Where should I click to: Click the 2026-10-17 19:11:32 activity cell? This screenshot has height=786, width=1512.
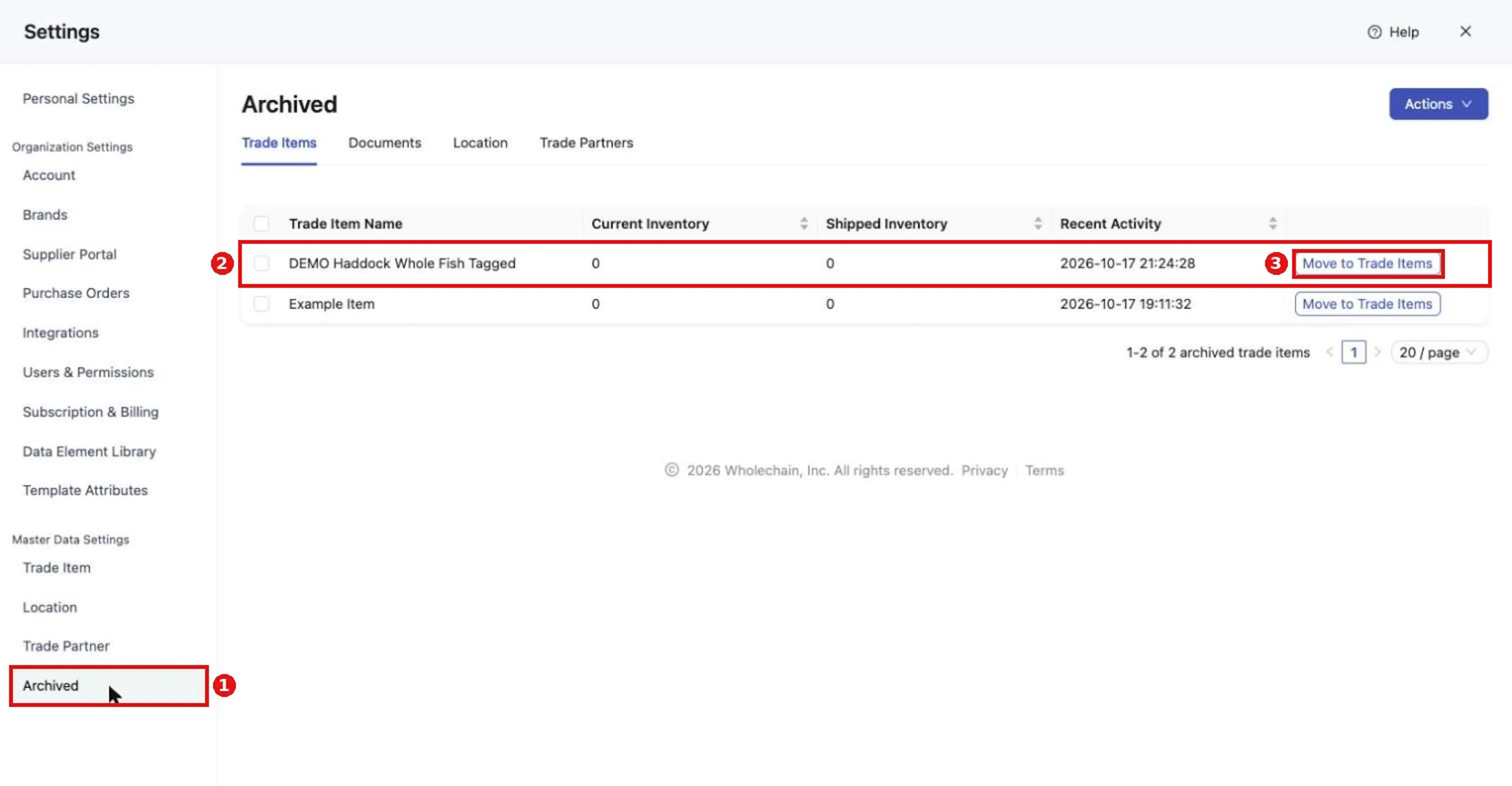click(1125, 304)
